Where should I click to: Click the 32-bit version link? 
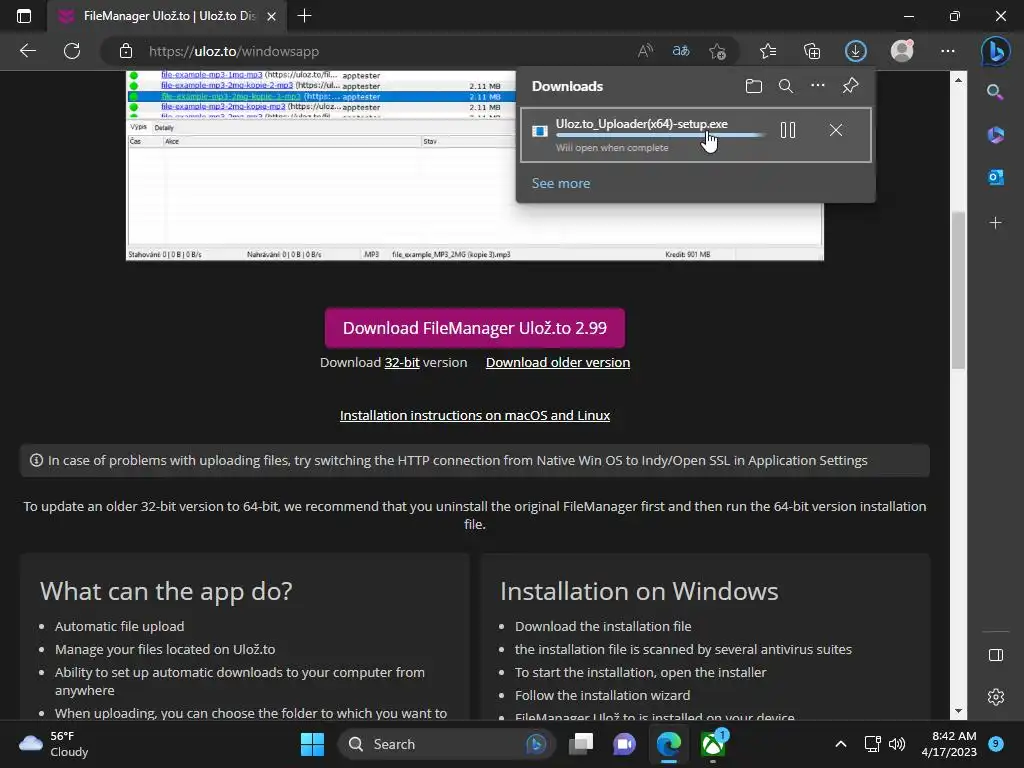[x=402, y=362]
